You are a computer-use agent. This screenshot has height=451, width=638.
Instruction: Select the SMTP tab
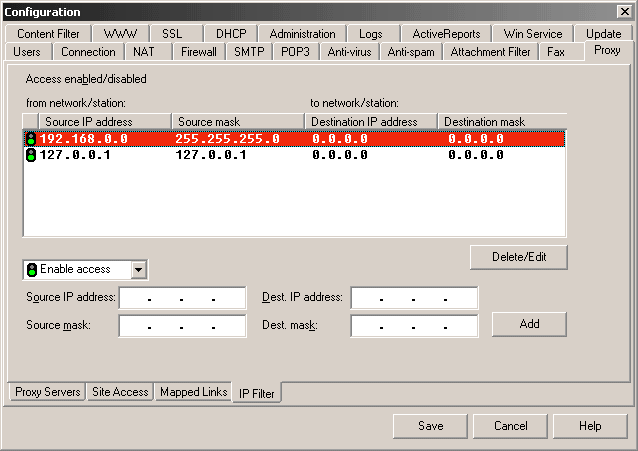(249, 52)
